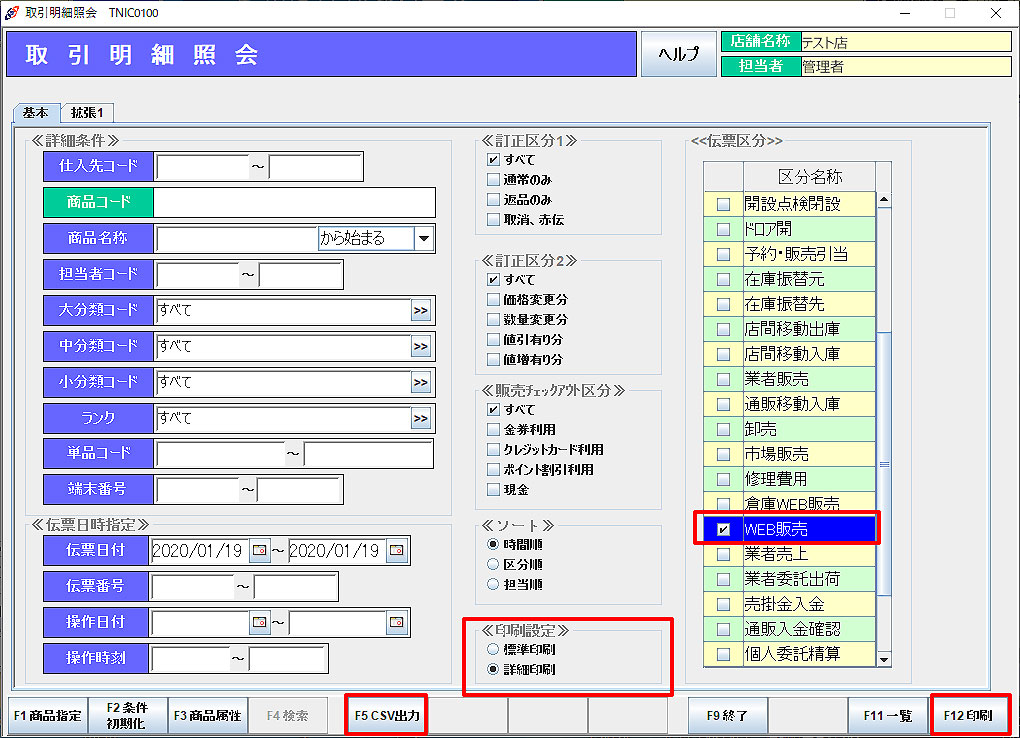Open calendar picker for 操作日付 start date
Image resolution: width=1020 pixels, height=738 pixels.
(x=260, y=622)
